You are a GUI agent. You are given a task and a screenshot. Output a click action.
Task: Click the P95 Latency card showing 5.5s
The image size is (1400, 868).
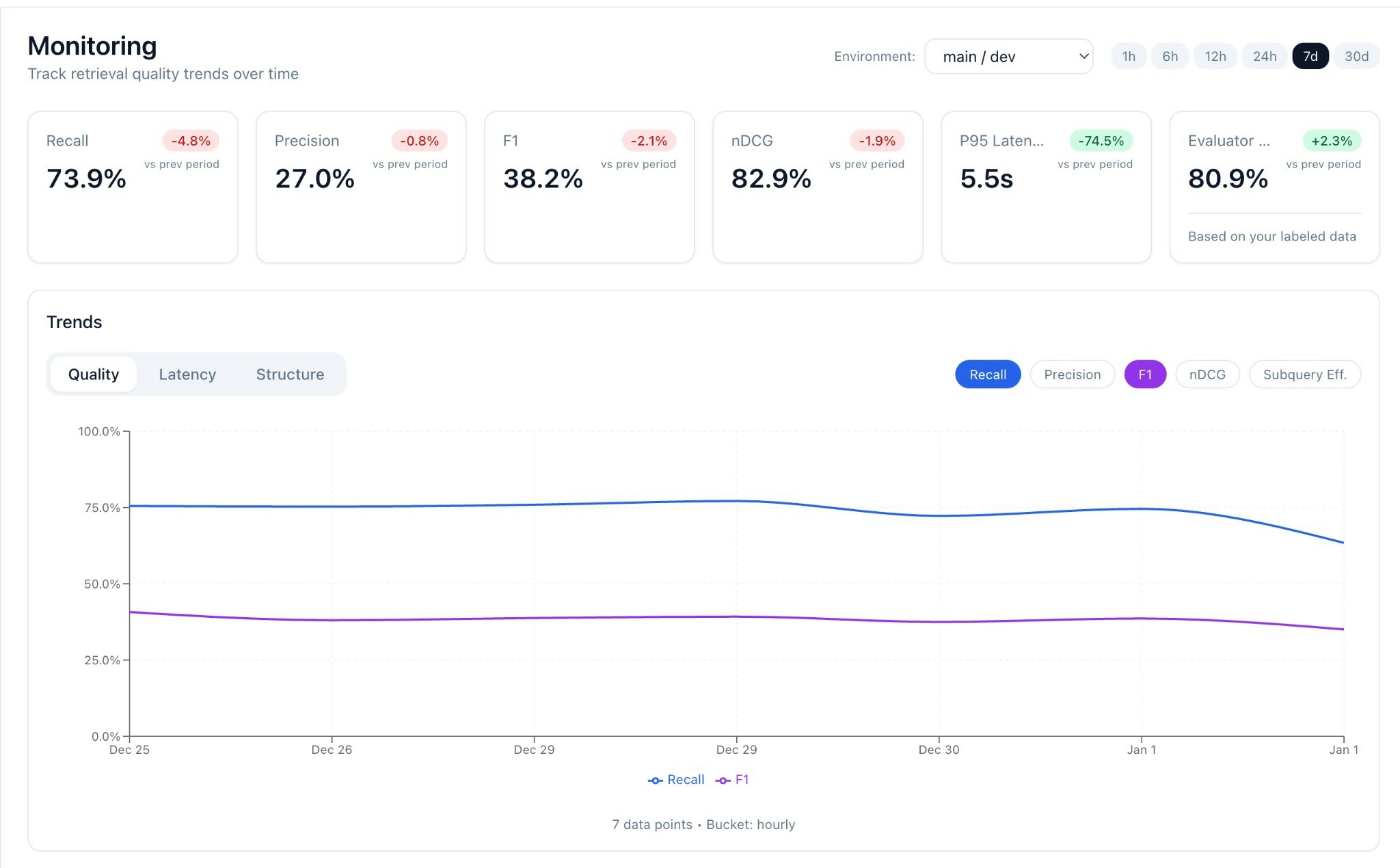(1045, 187)
